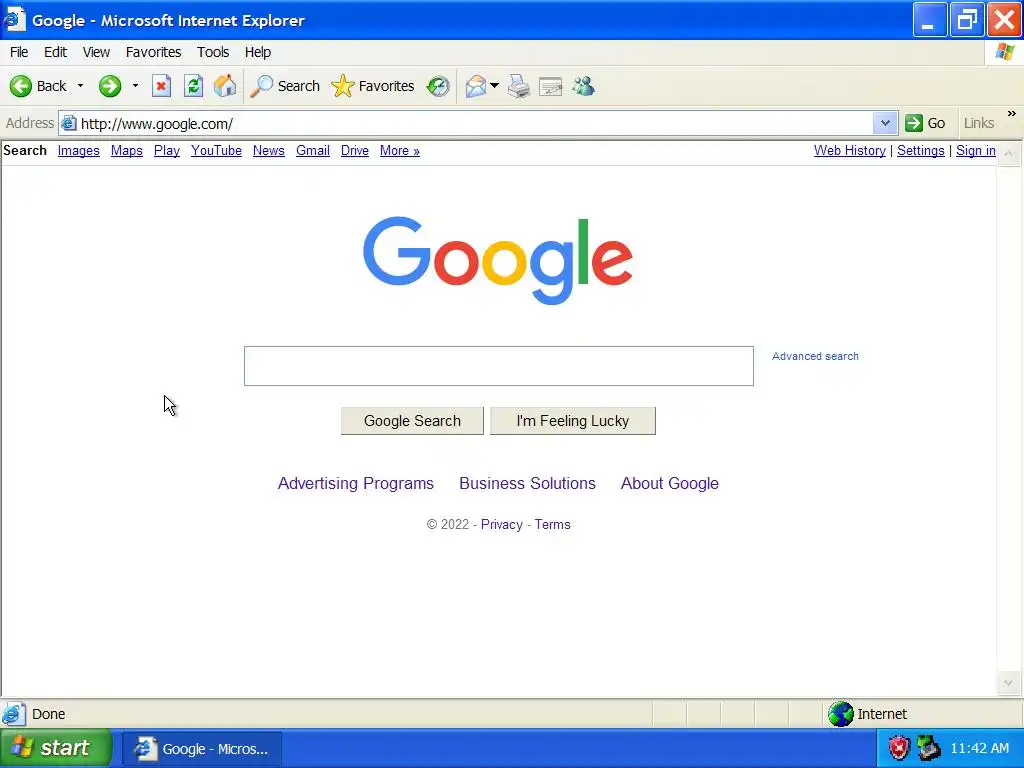This screenshot has height=768, width=1024.
Task: Open the Maps link
Action: pyautogui.click(x=127, y=151)
